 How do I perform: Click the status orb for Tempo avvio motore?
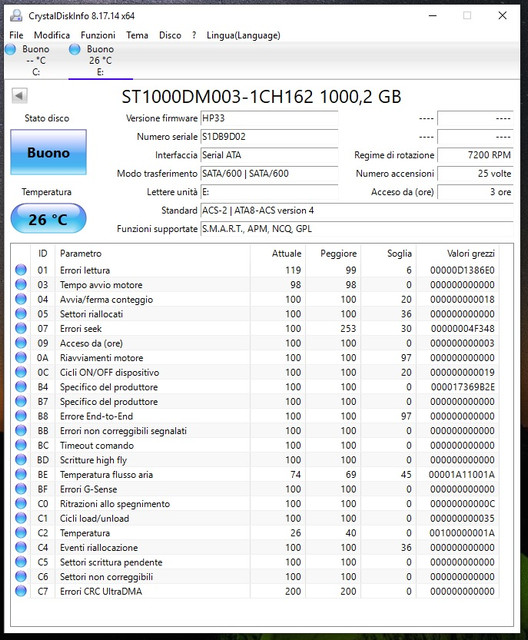pos(21,284)
